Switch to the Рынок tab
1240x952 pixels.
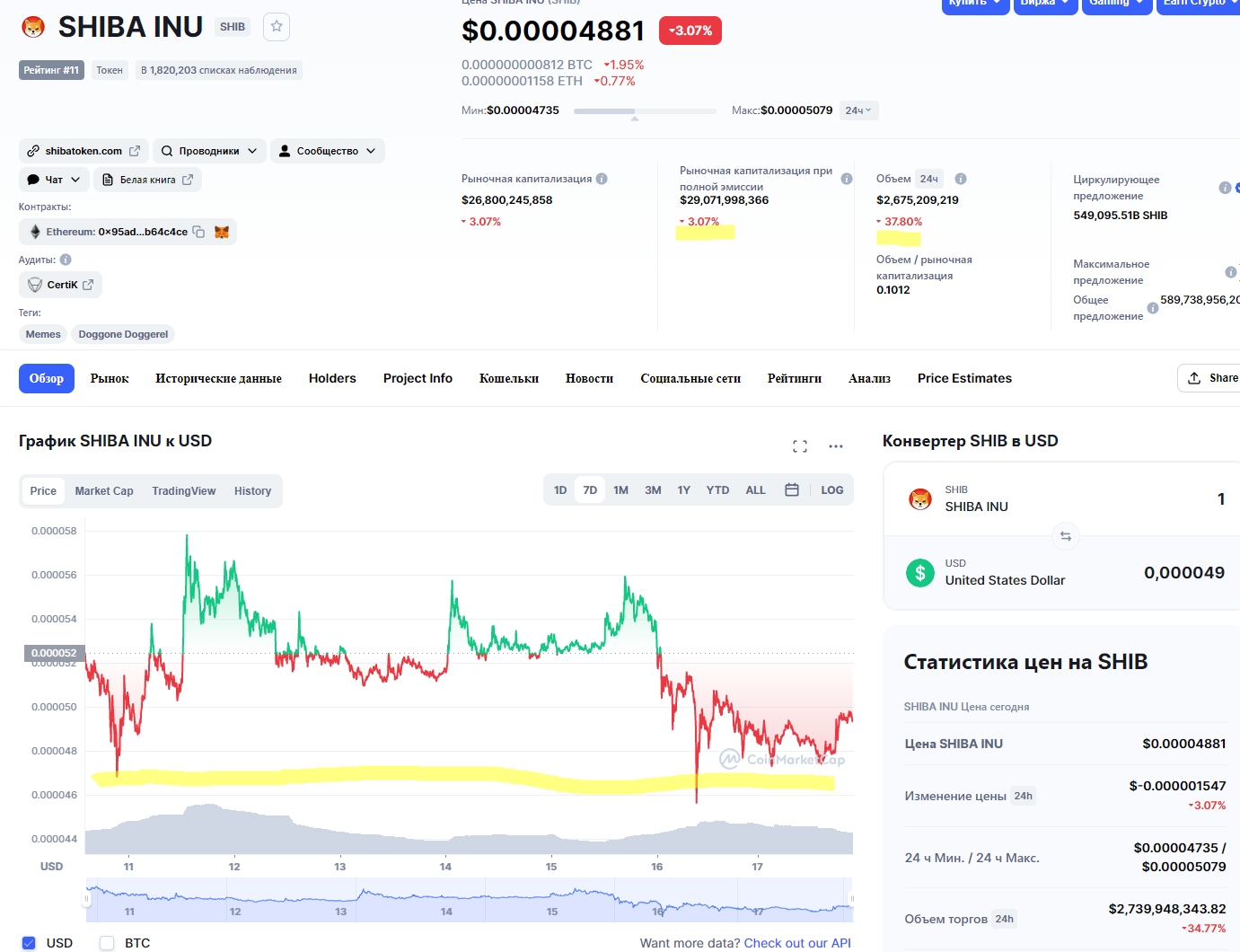pyautogui.click(x=110, y=378)
